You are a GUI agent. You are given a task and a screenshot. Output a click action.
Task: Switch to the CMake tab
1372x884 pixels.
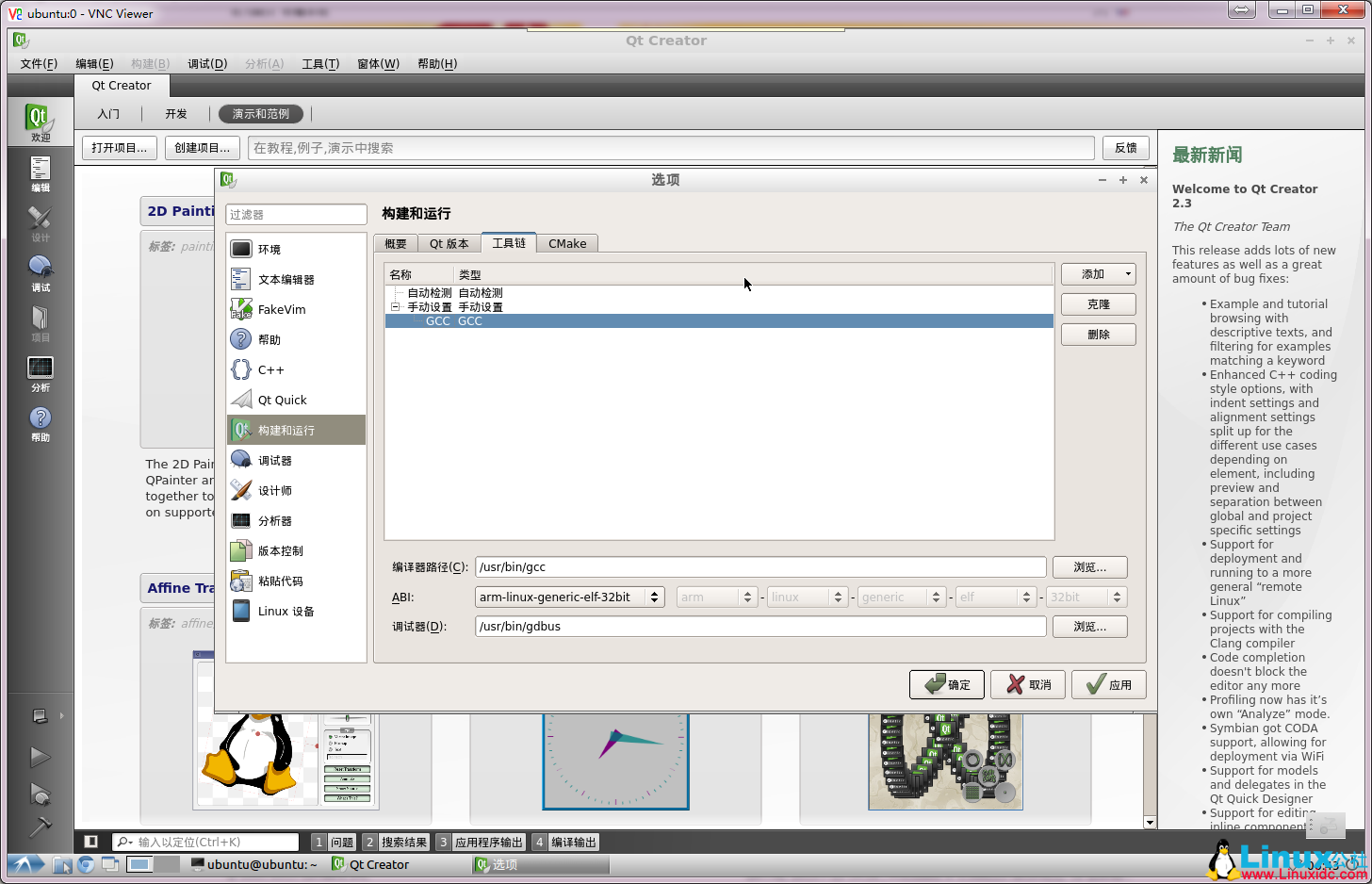(567, 244)
